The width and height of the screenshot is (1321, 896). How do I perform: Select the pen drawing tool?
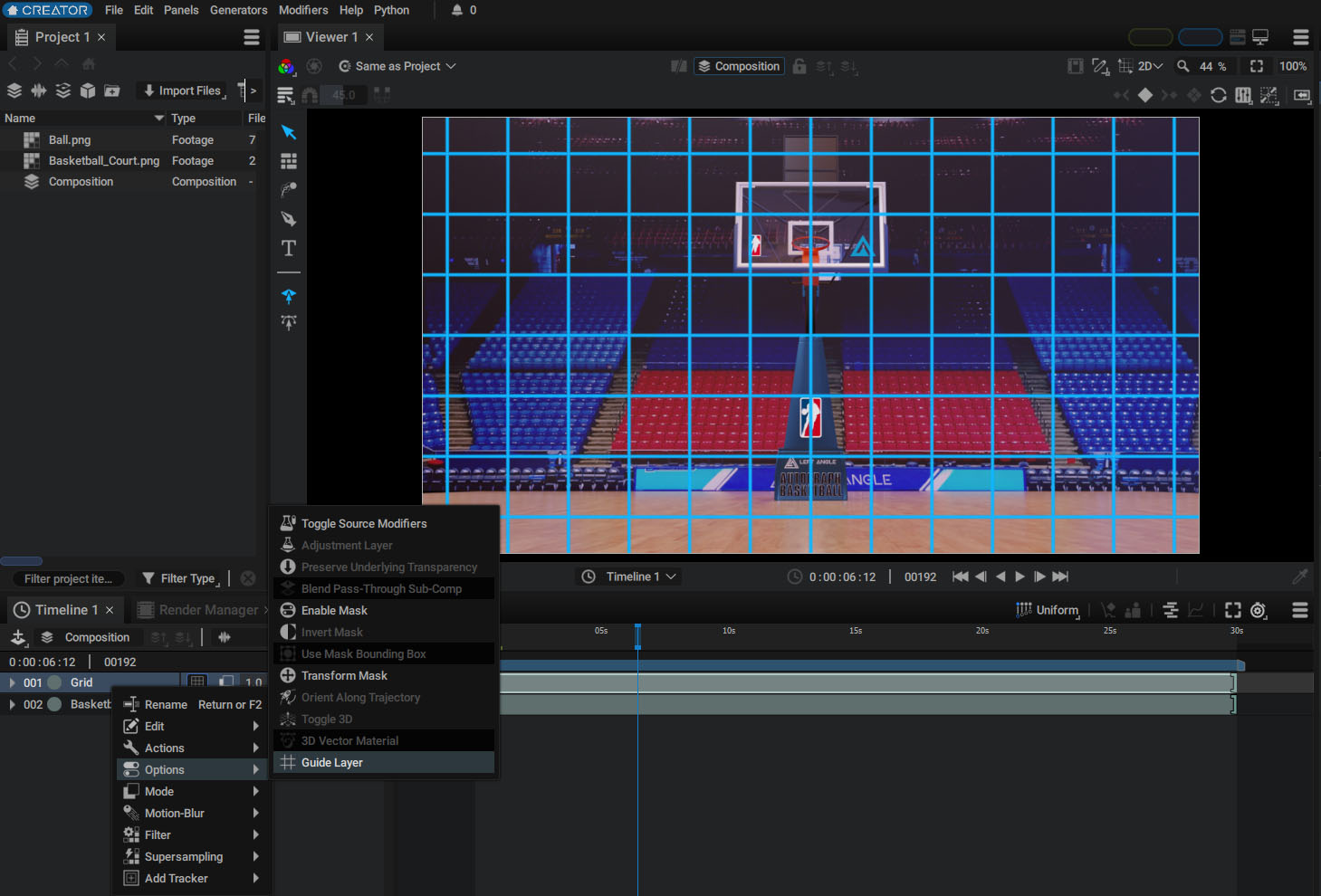point(289,219)
